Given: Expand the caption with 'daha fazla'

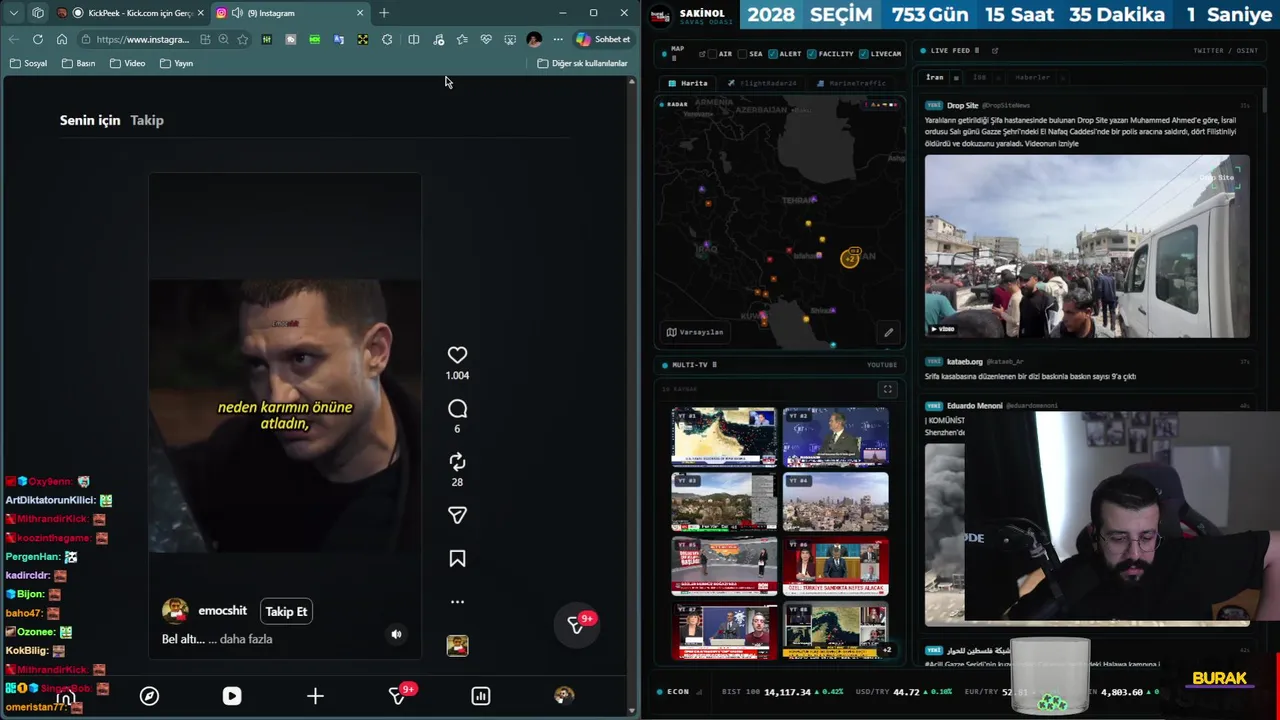Looking at the screenshot, I should [x=246, y=639].
